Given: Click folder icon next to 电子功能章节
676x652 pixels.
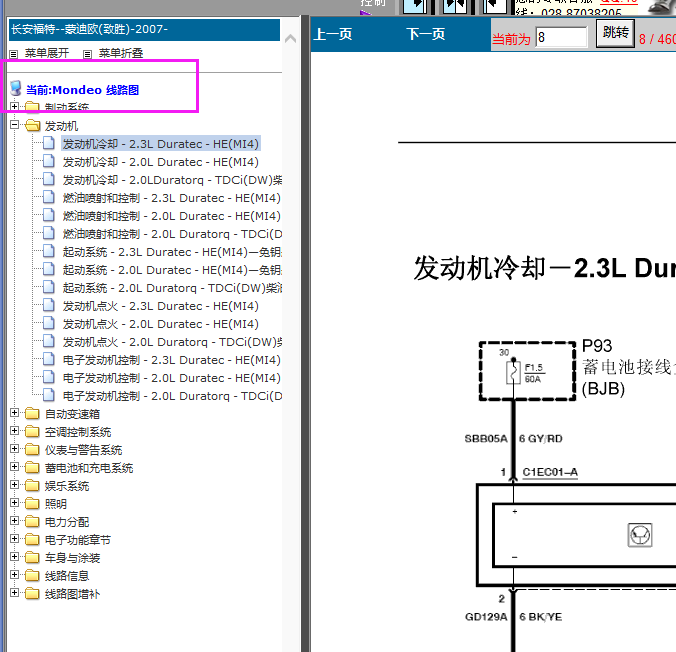Looking at the screenshot, I should click(32, 539).
